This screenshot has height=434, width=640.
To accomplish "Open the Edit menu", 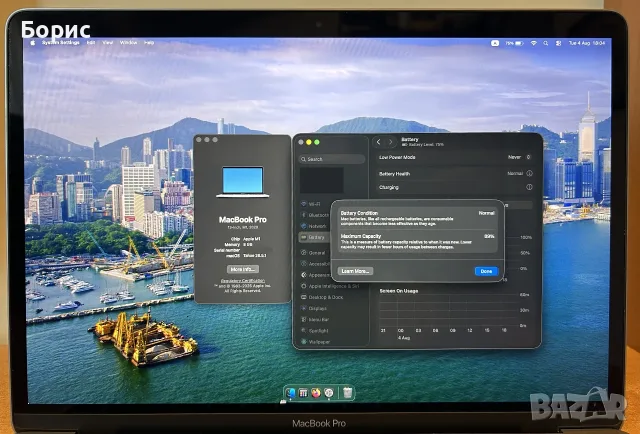I will click(x=91, y=42).
